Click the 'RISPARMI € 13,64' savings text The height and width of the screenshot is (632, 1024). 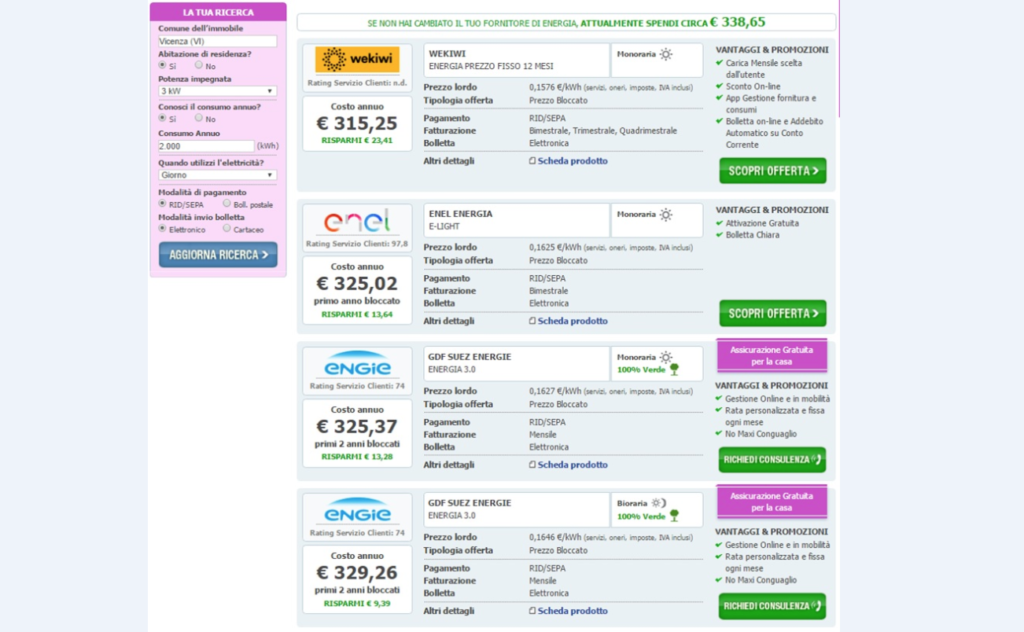coord(357,314)
